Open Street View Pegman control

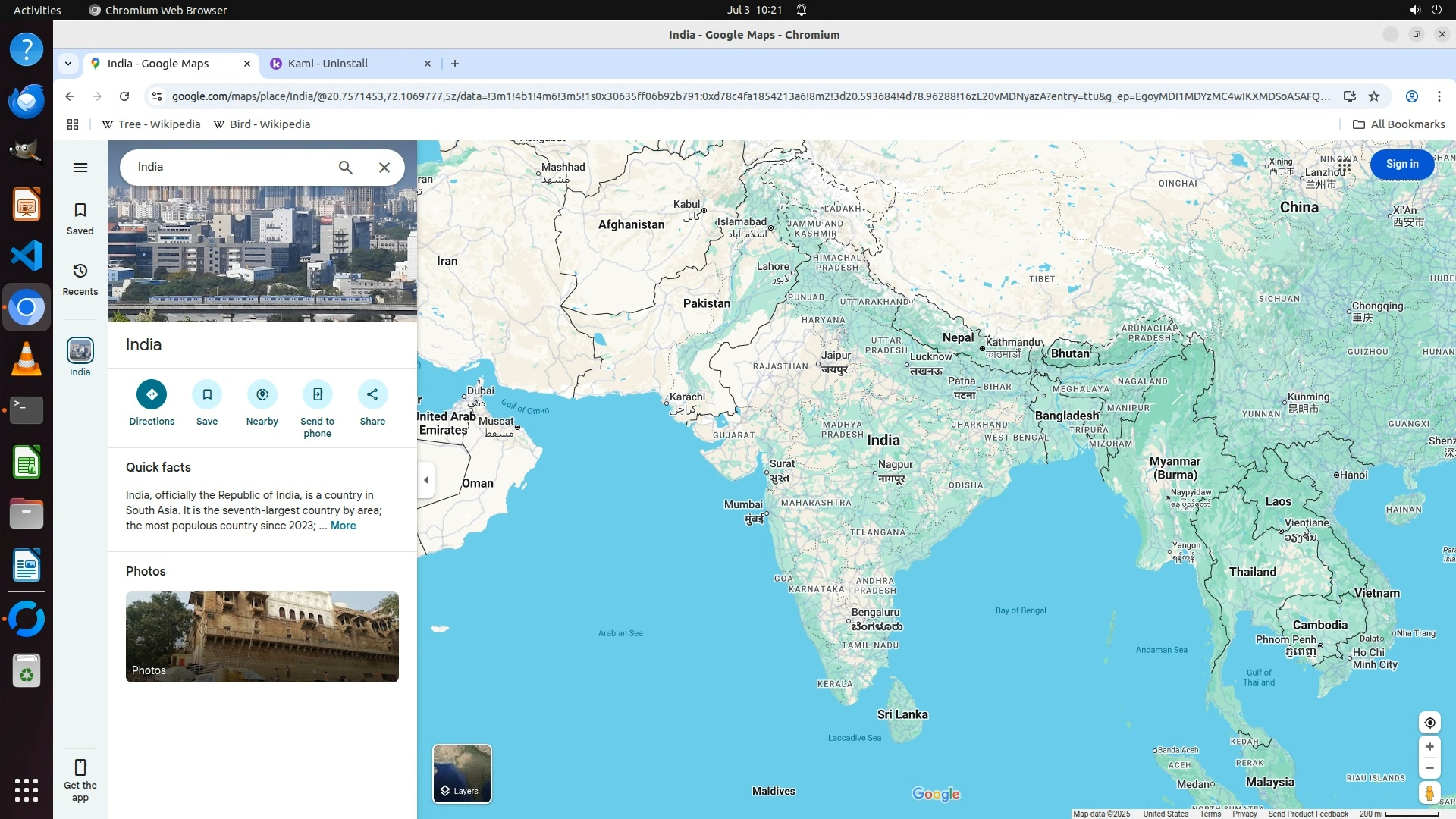[1429, 793]
